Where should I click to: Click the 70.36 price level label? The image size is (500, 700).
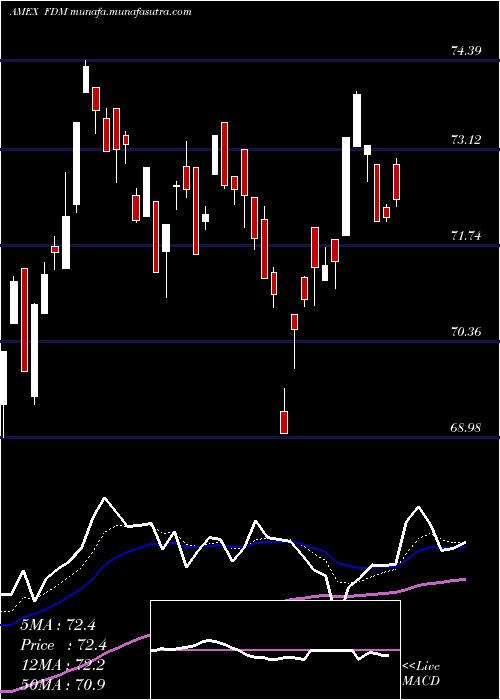(x=466, y=332)
